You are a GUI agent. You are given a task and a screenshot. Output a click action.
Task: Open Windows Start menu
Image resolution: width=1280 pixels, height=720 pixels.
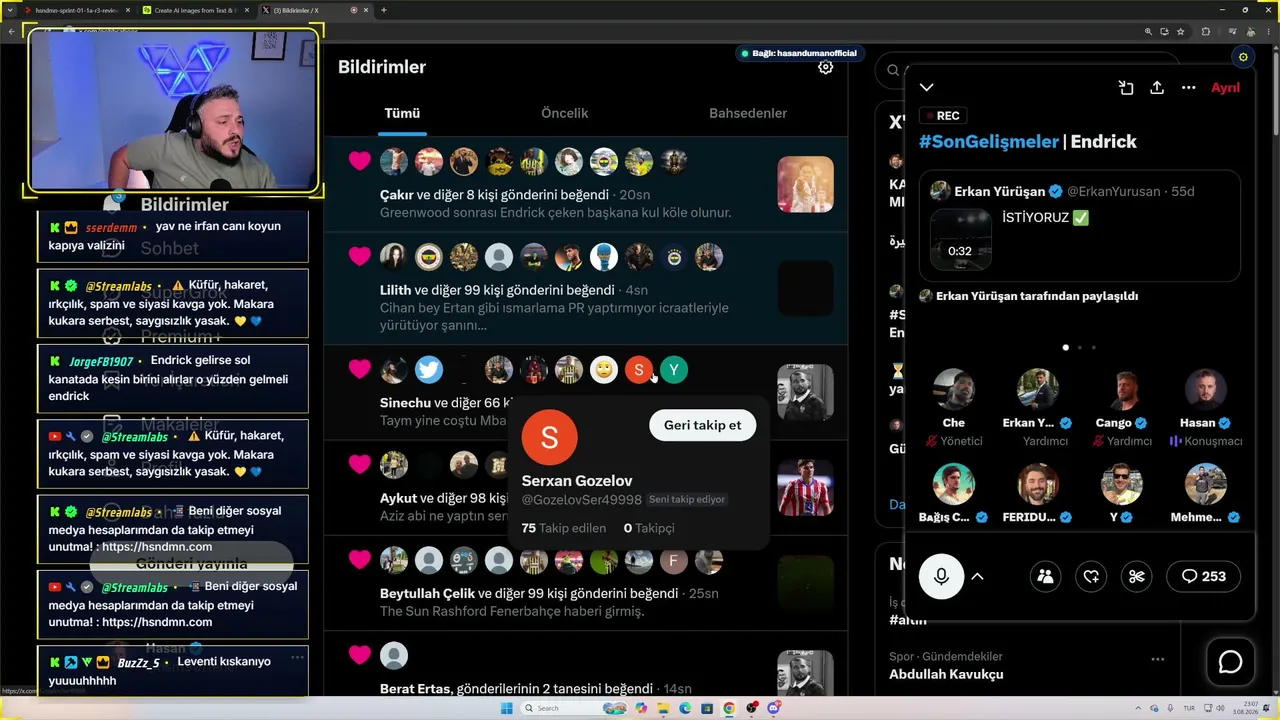[x=507, y=708]
